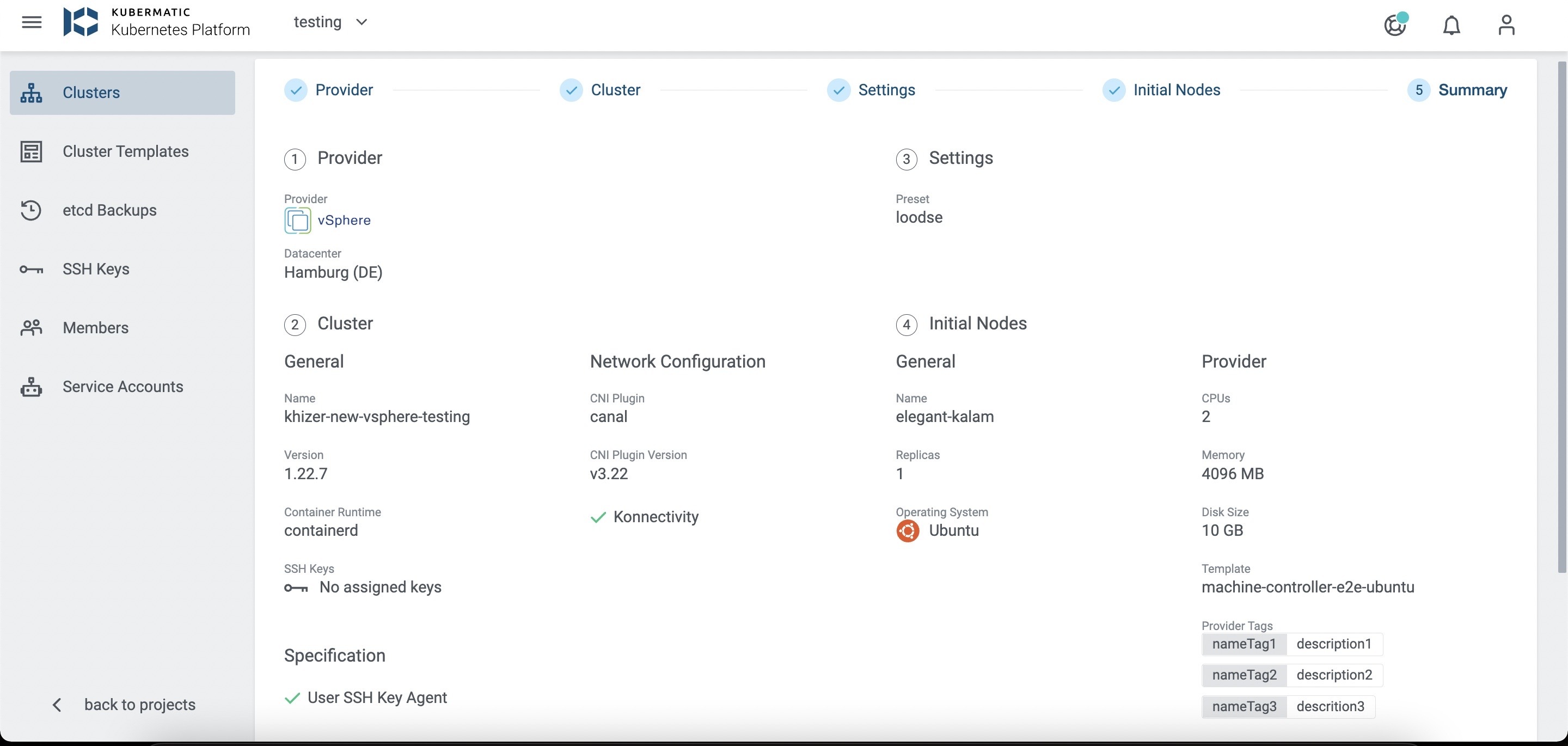
Task: Click the Provider step completion checkmark
Action: tap(295, 89)
